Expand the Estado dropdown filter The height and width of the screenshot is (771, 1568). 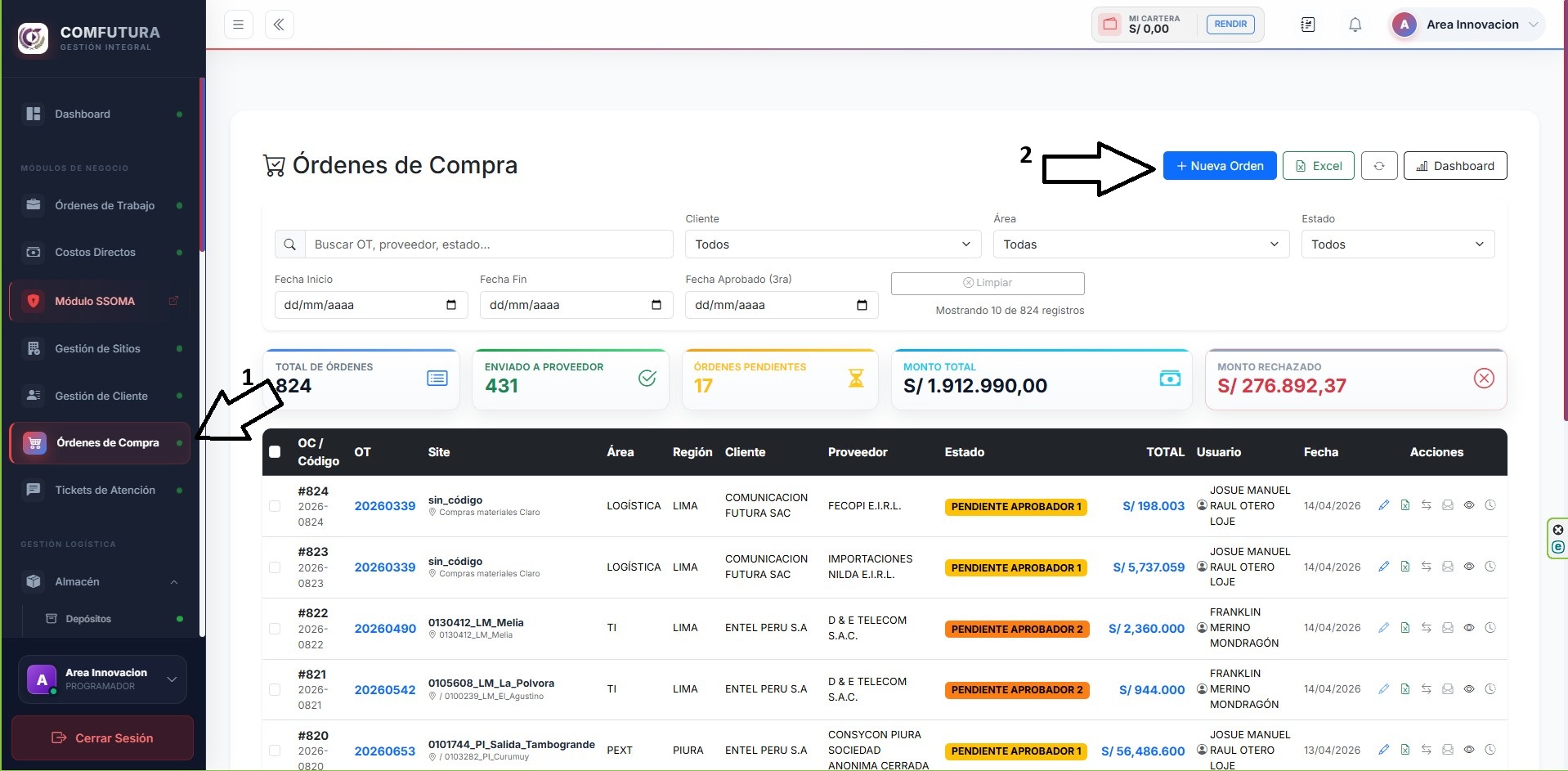[1398, 244]
